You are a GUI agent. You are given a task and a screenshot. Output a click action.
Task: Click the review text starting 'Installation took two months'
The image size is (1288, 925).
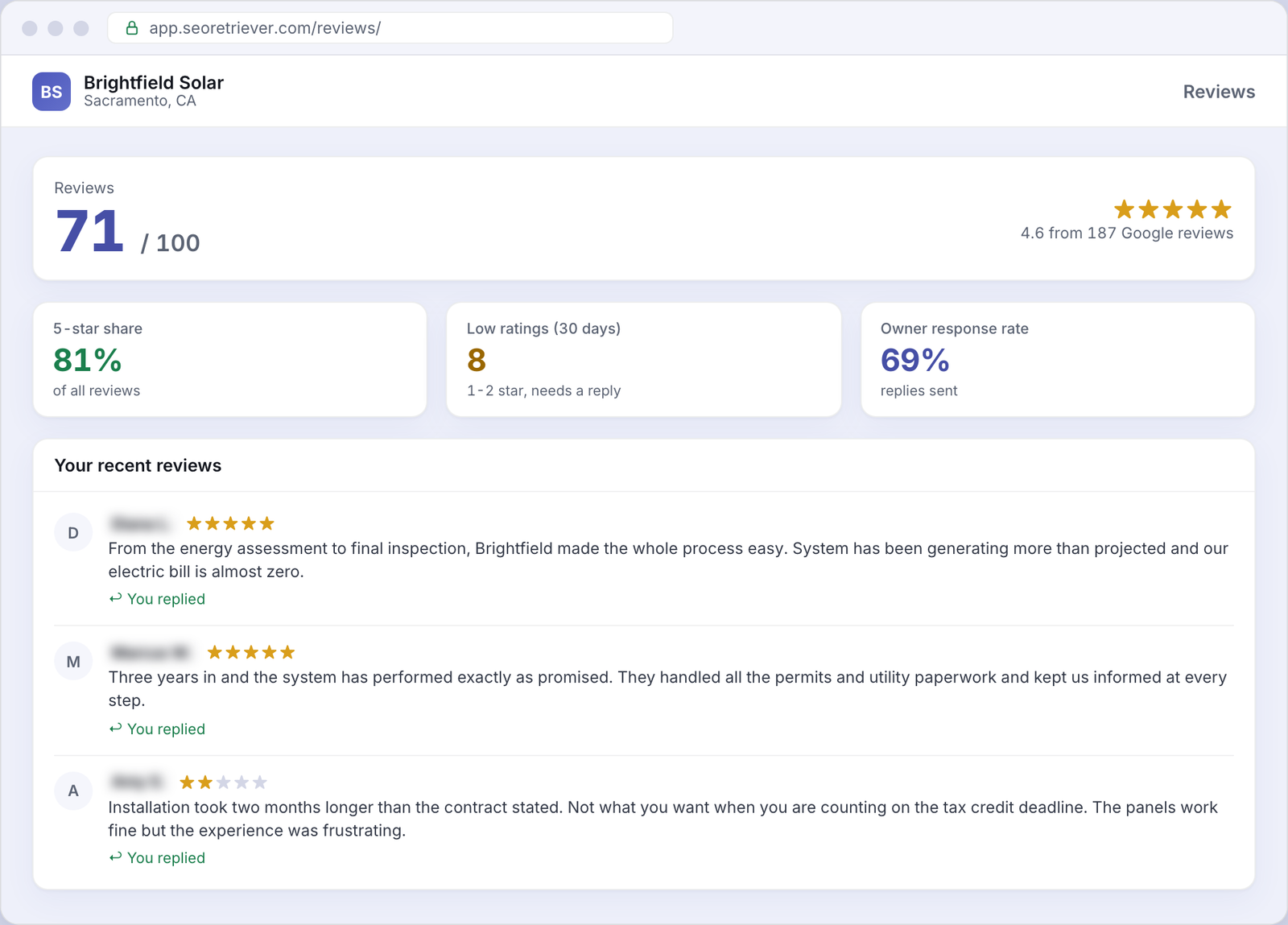663,819
